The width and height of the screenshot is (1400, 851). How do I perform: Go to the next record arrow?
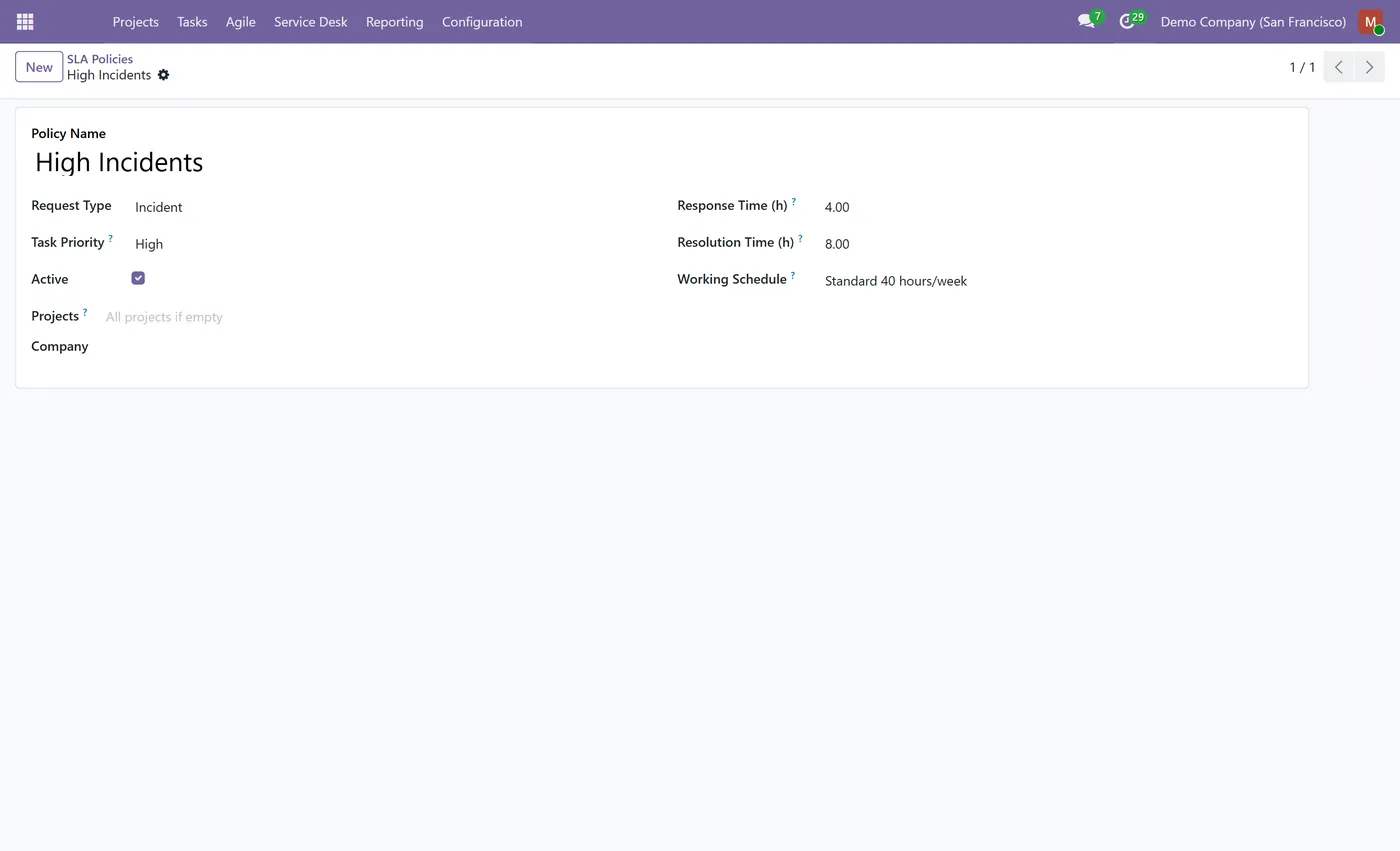[1369, 67]
